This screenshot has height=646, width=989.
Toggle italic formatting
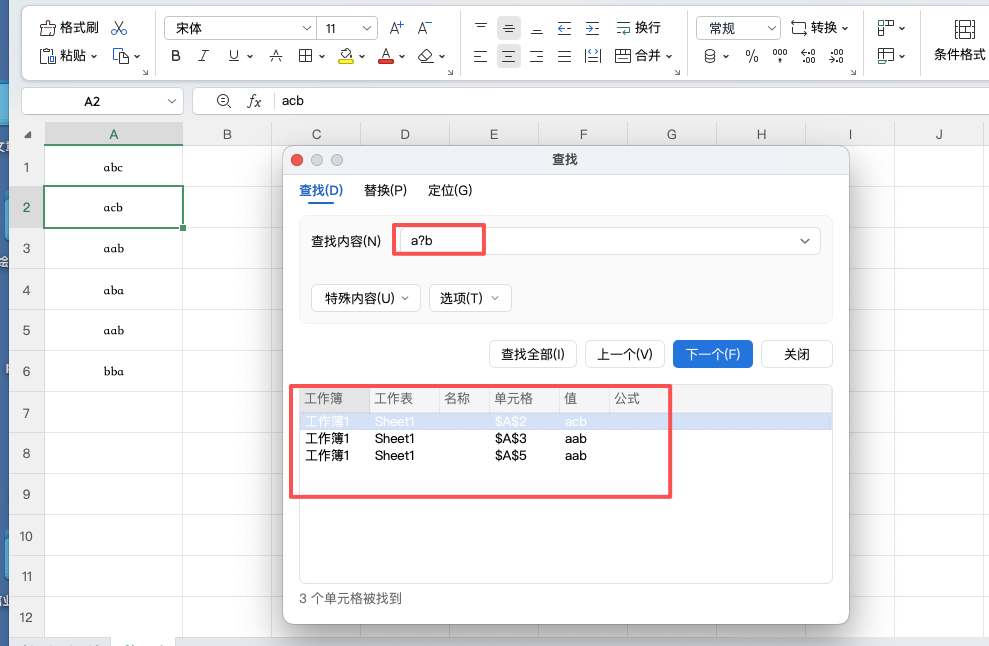tap(203, 56)
